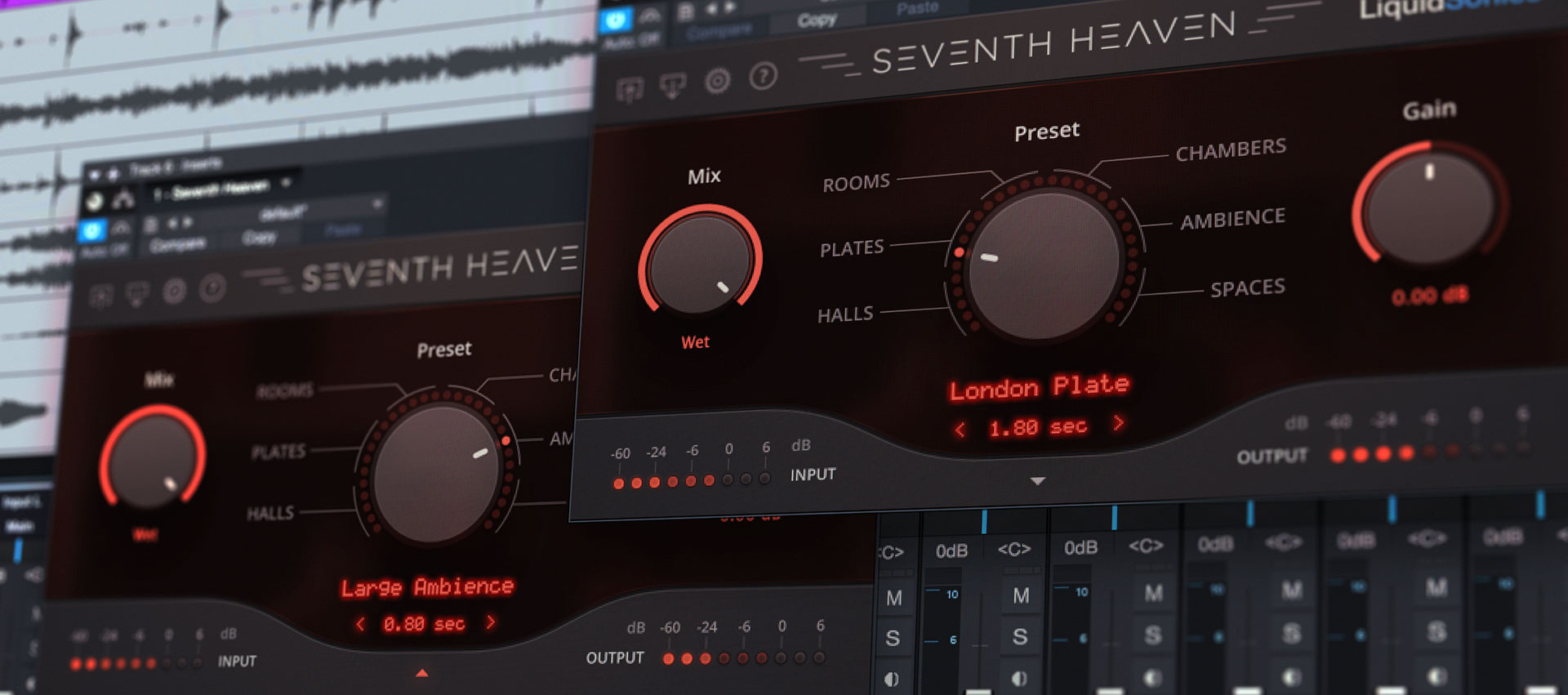Select the PLATES preset category
Image resolution: width=1568 pixels, height=695 pixels.
click(852, 248)
